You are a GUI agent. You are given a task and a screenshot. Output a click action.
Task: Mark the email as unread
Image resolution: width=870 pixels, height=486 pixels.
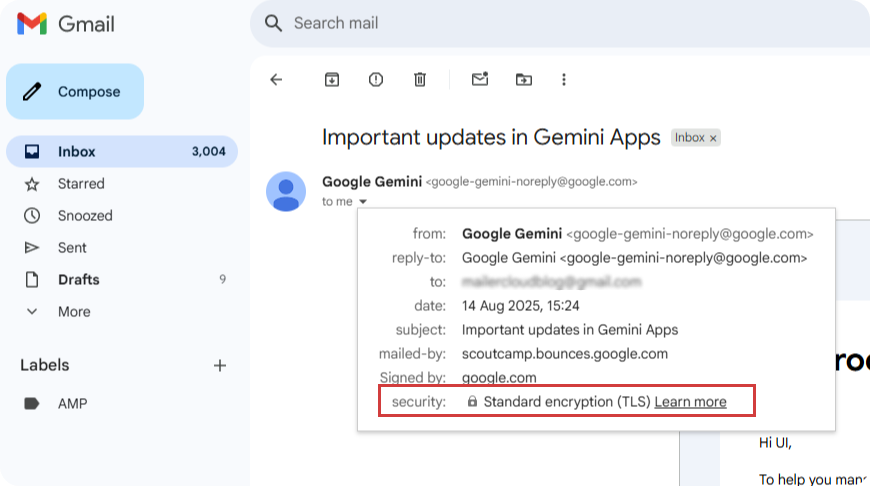click(480, 79)
